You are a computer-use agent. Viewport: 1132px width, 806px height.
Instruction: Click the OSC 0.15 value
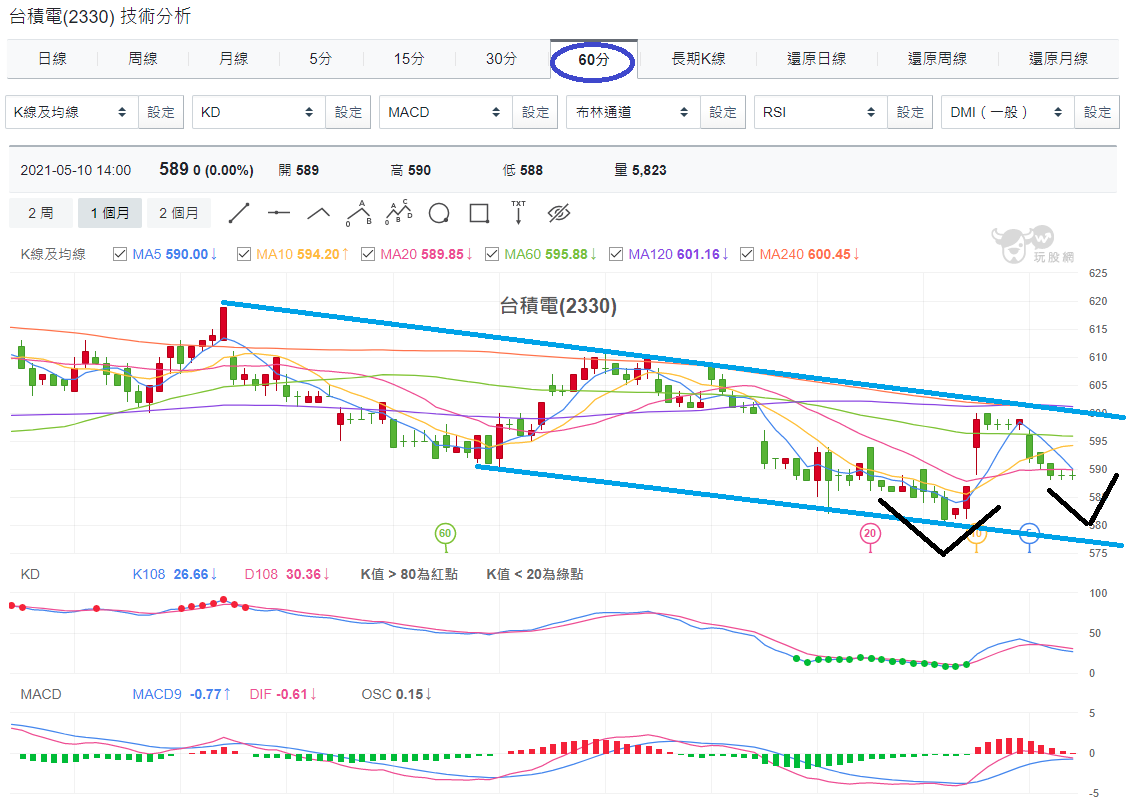point(396,694)
